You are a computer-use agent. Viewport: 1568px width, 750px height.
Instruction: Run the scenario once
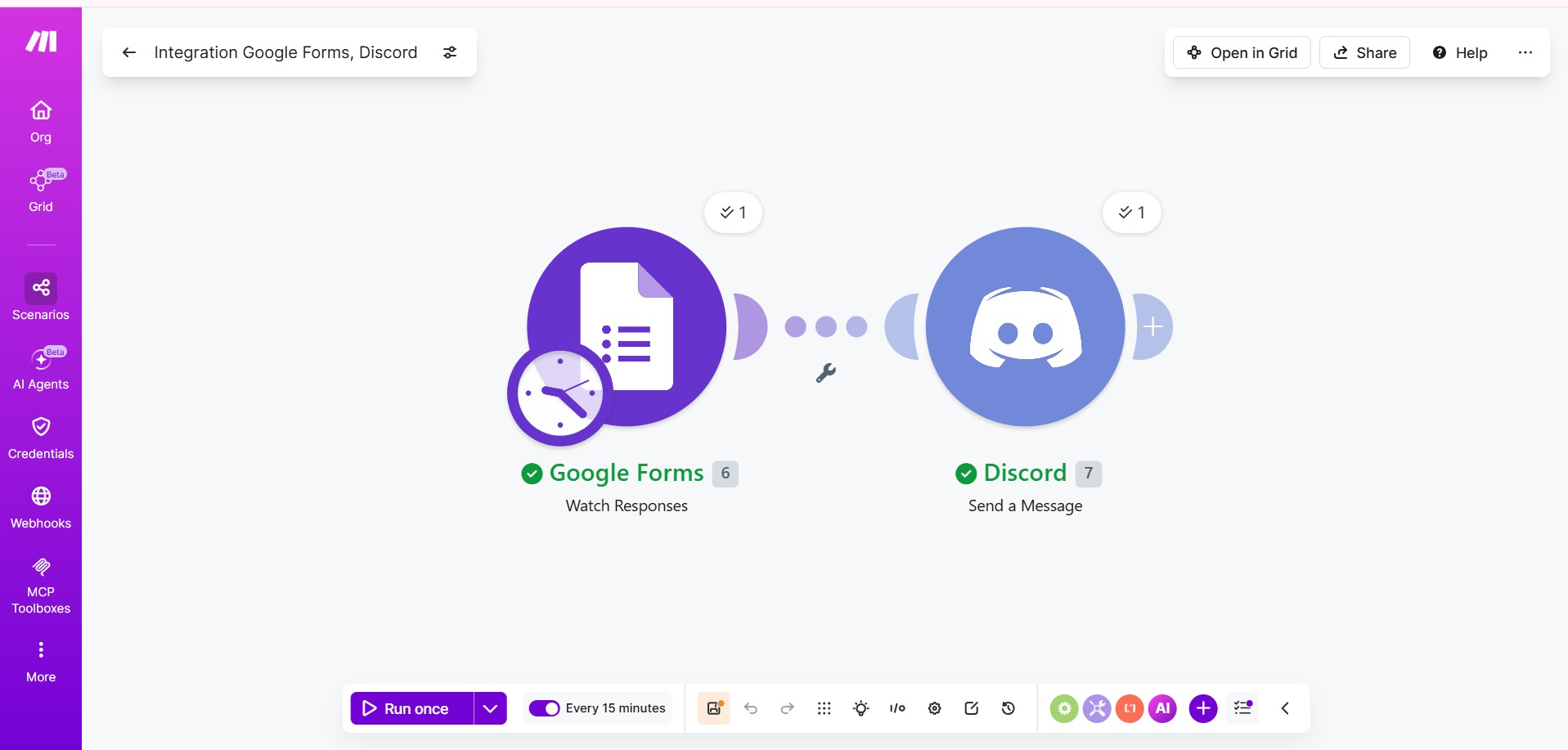pos(412,708)
